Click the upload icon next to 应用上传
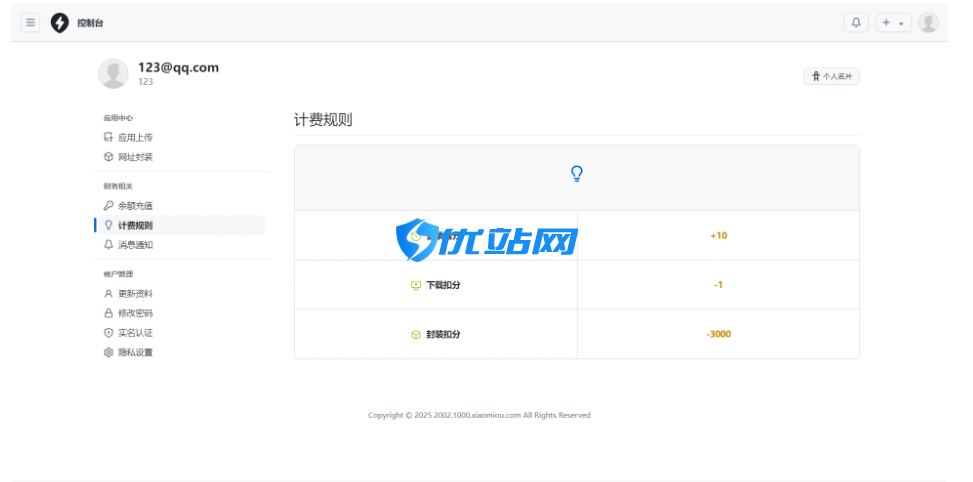This screenshot has width=973, height=482. pyautogui.click(x=108, y=137)
